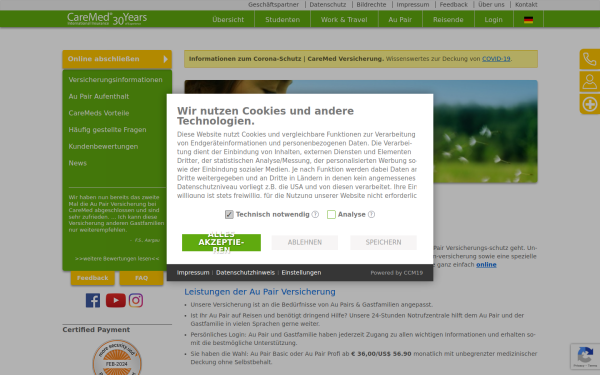Image resolution: width=600 pixels, height=375 pixels.
Task: Open Au Pair Aufenthalt sidebar item
Action: tap(99, 96)
